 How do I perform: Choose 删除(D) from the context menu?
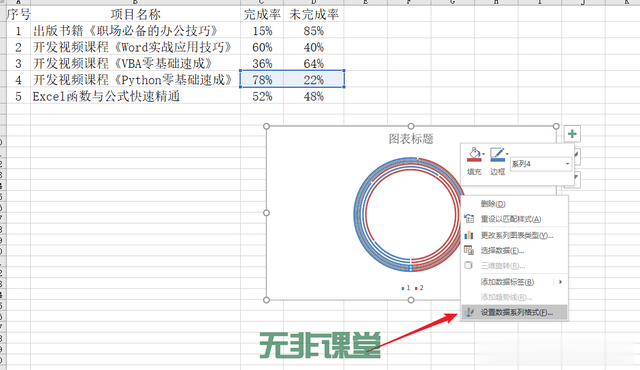tap(493, 204)
